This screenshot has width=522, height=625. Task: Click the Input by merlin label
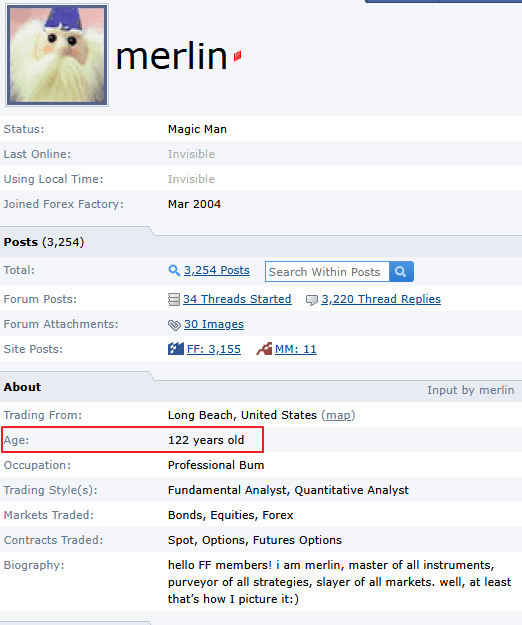471,390
